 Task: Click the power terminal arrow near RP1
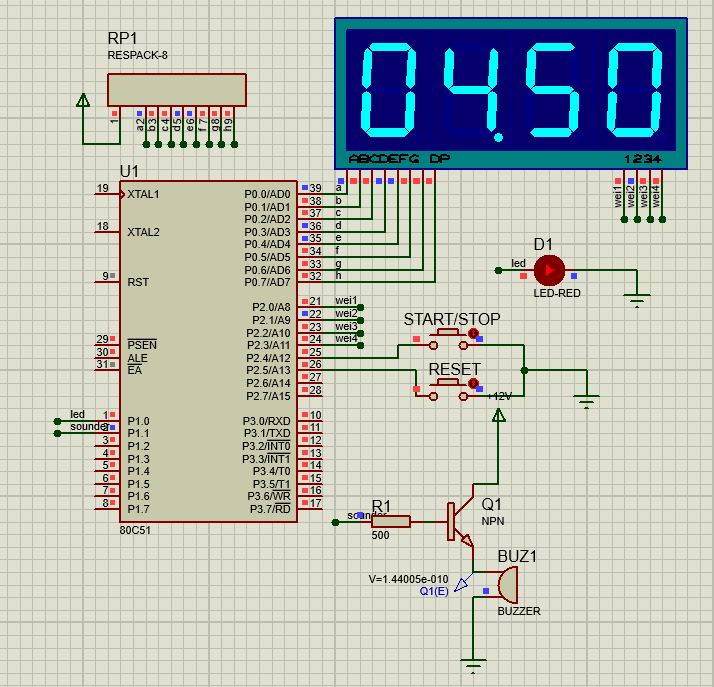click(x=83, y=100)
